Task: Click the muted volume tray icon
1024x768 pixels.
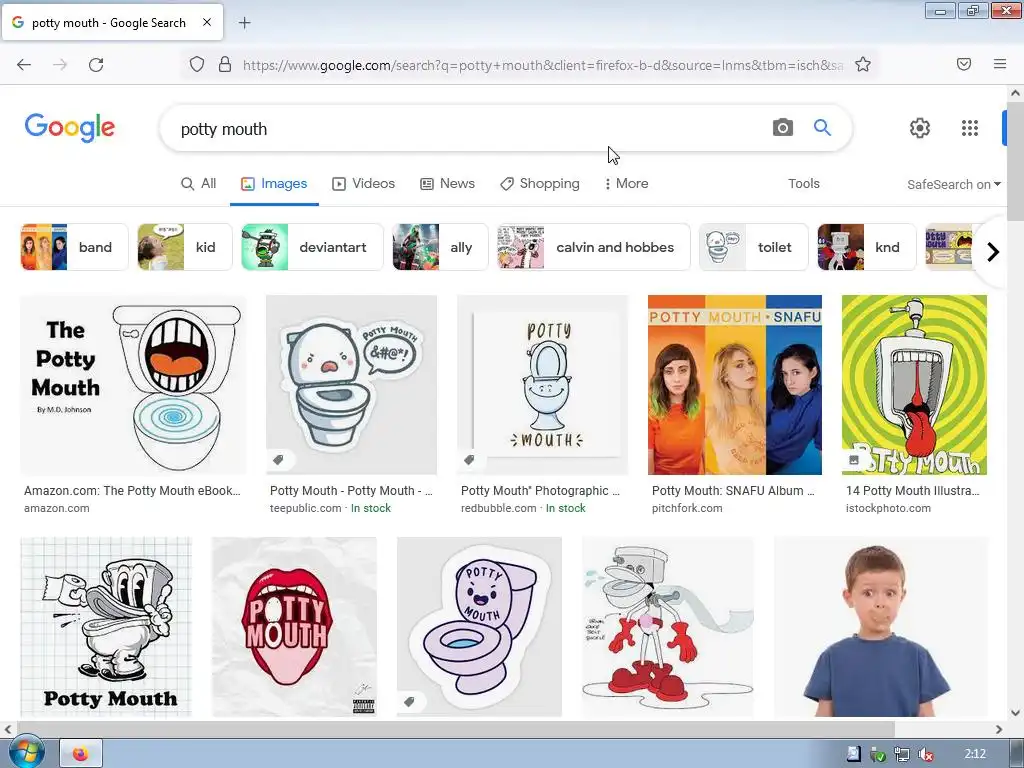Action: coord(925,754)
